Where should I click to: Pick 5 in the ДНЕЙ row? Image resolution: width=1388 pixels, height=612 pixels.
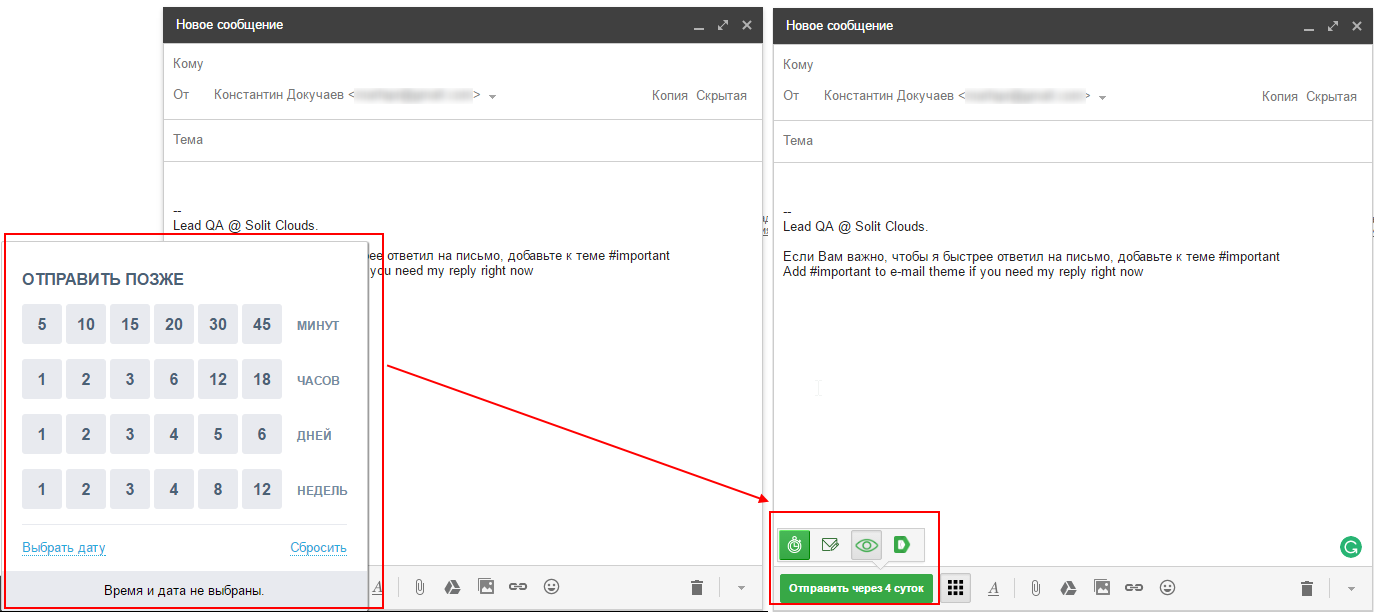point(218,434)
